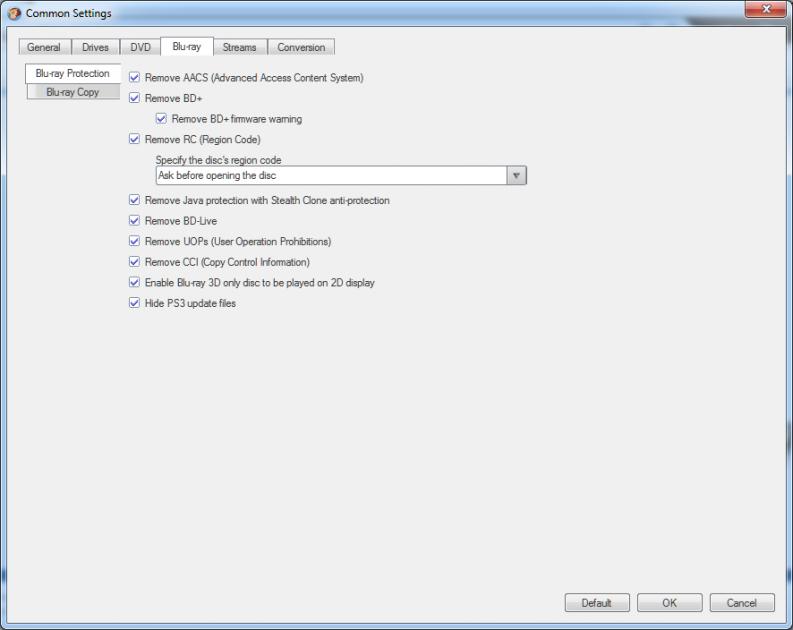Click the 'Ask before opening the disc' field
Viewport: 793px width, 630px height.
point(331,175)
